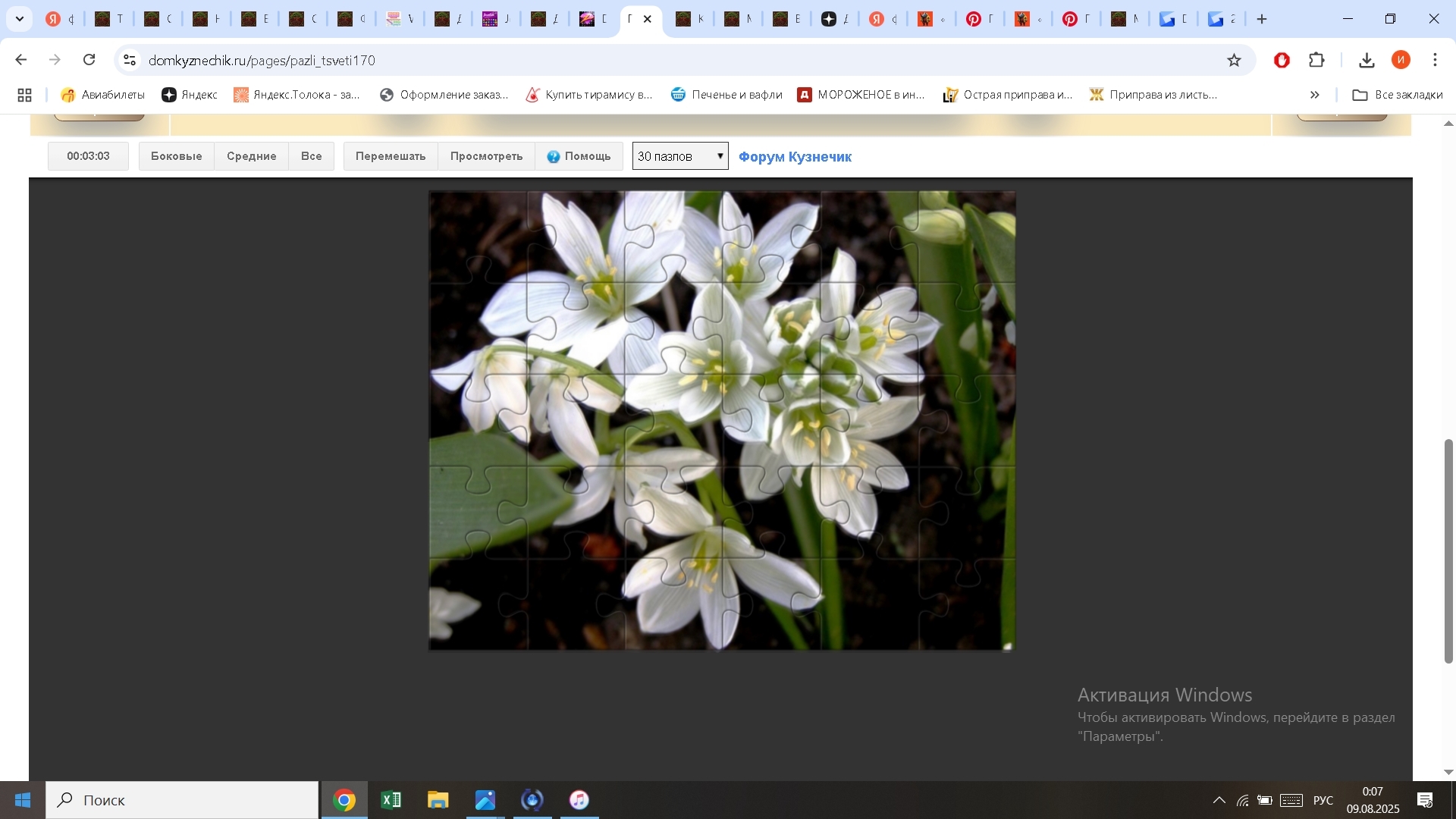Open Все закладки folder

coord(1398,95)
